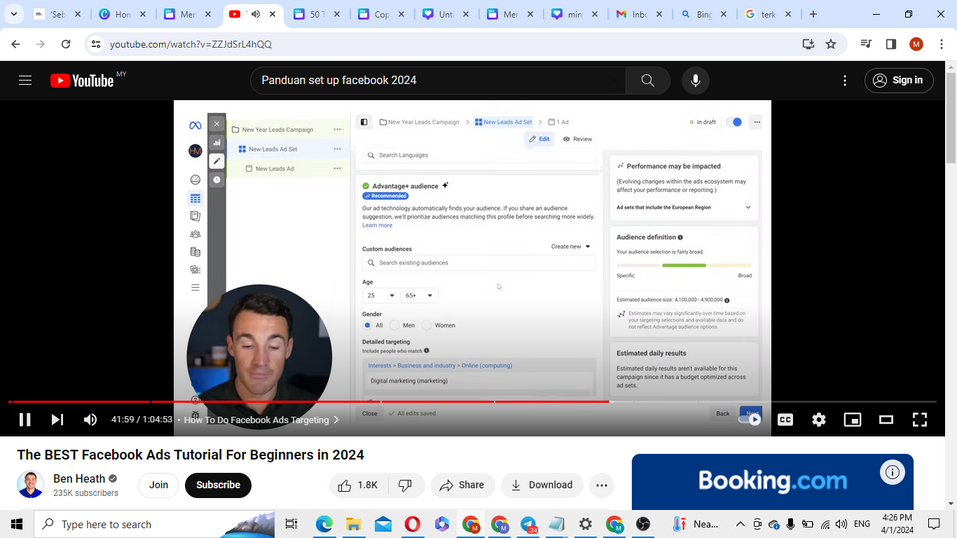
Task: Click the Join button
Action: pos(159,485)
